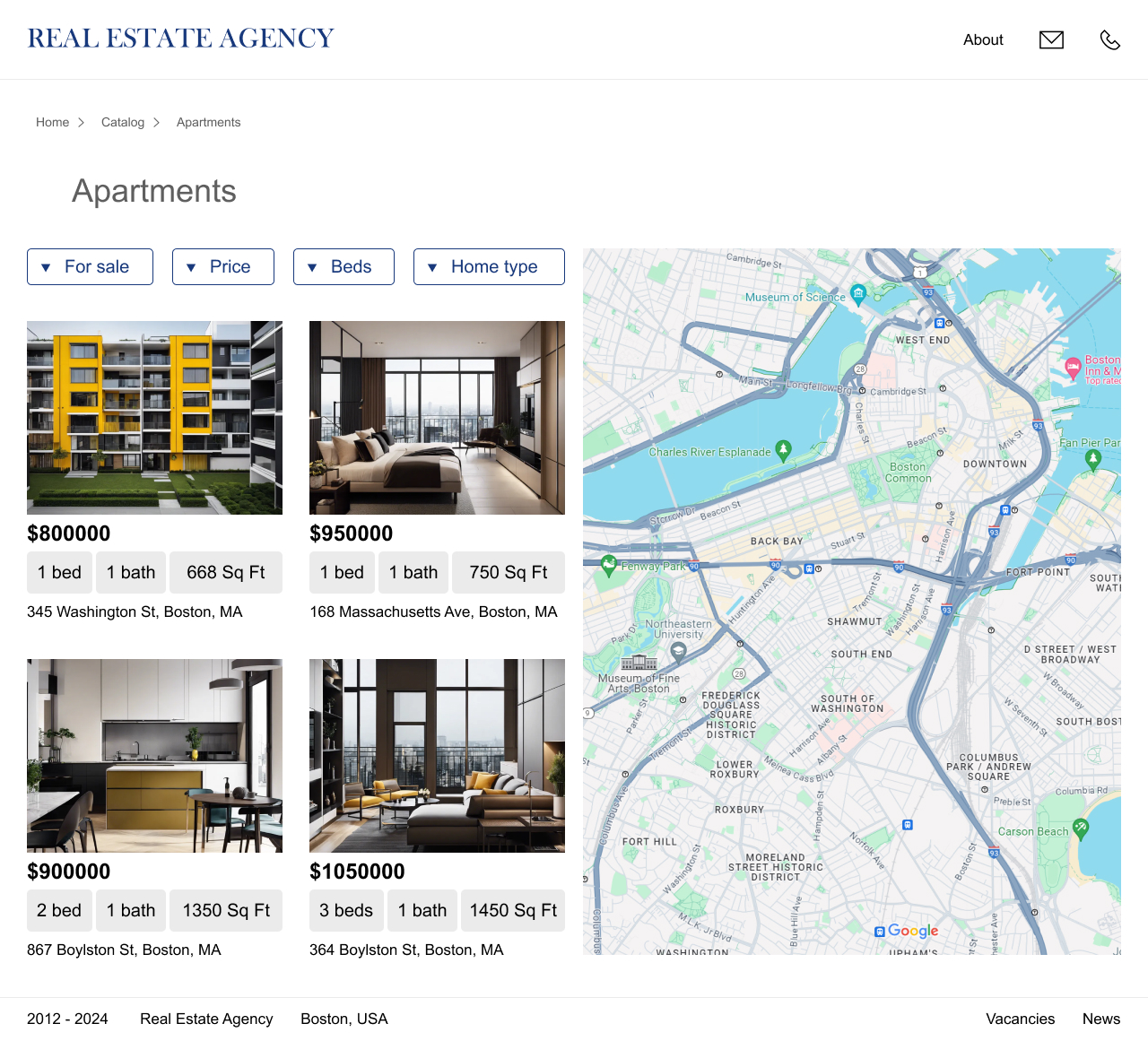Click the 3 beds tag
The width and height of the screenshot is (1148, 1041).
[x=346, y=910]
